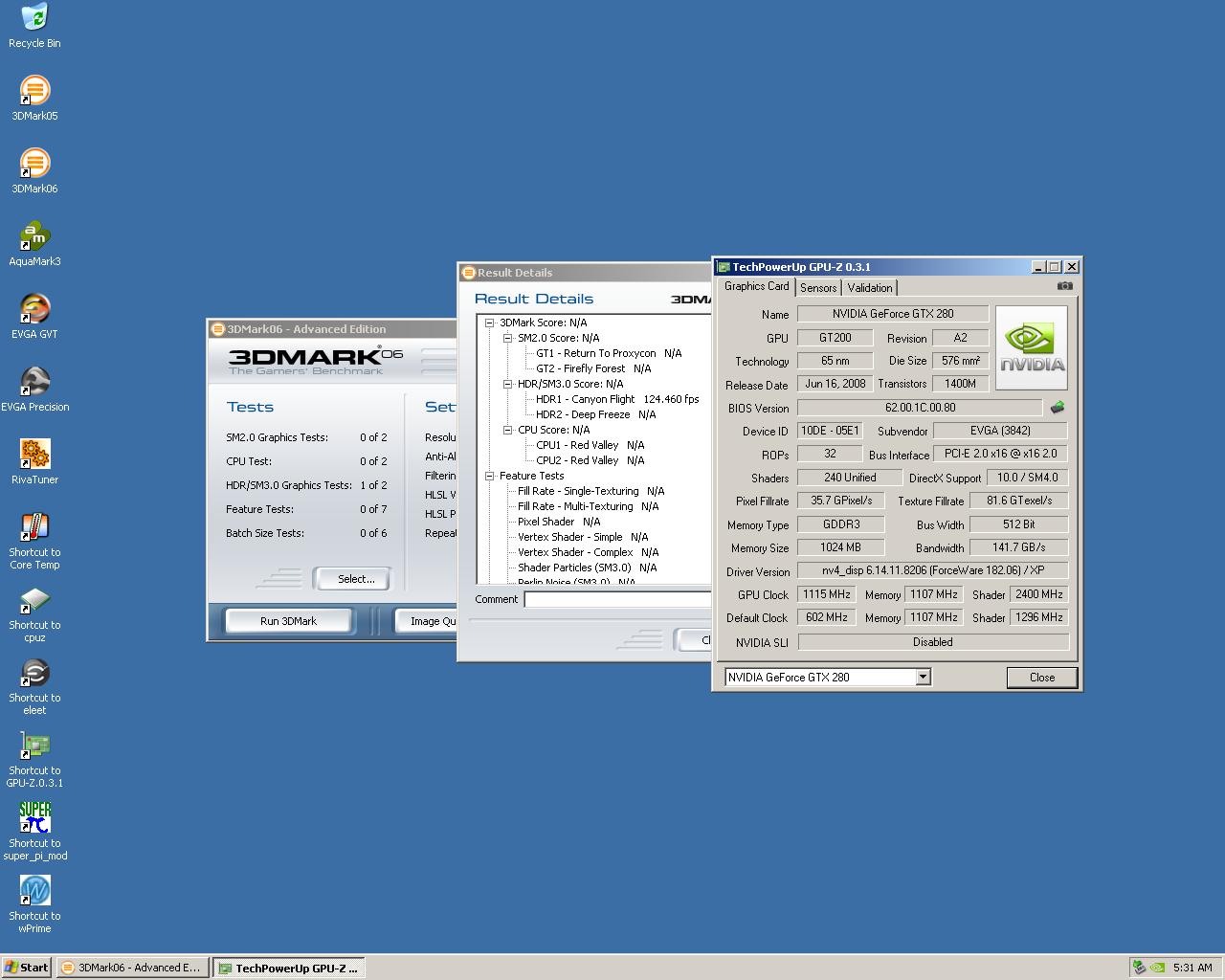The image size is (1225, 980).
Task: Switch to the Graphics Card tab
Action: coord(756,286)
